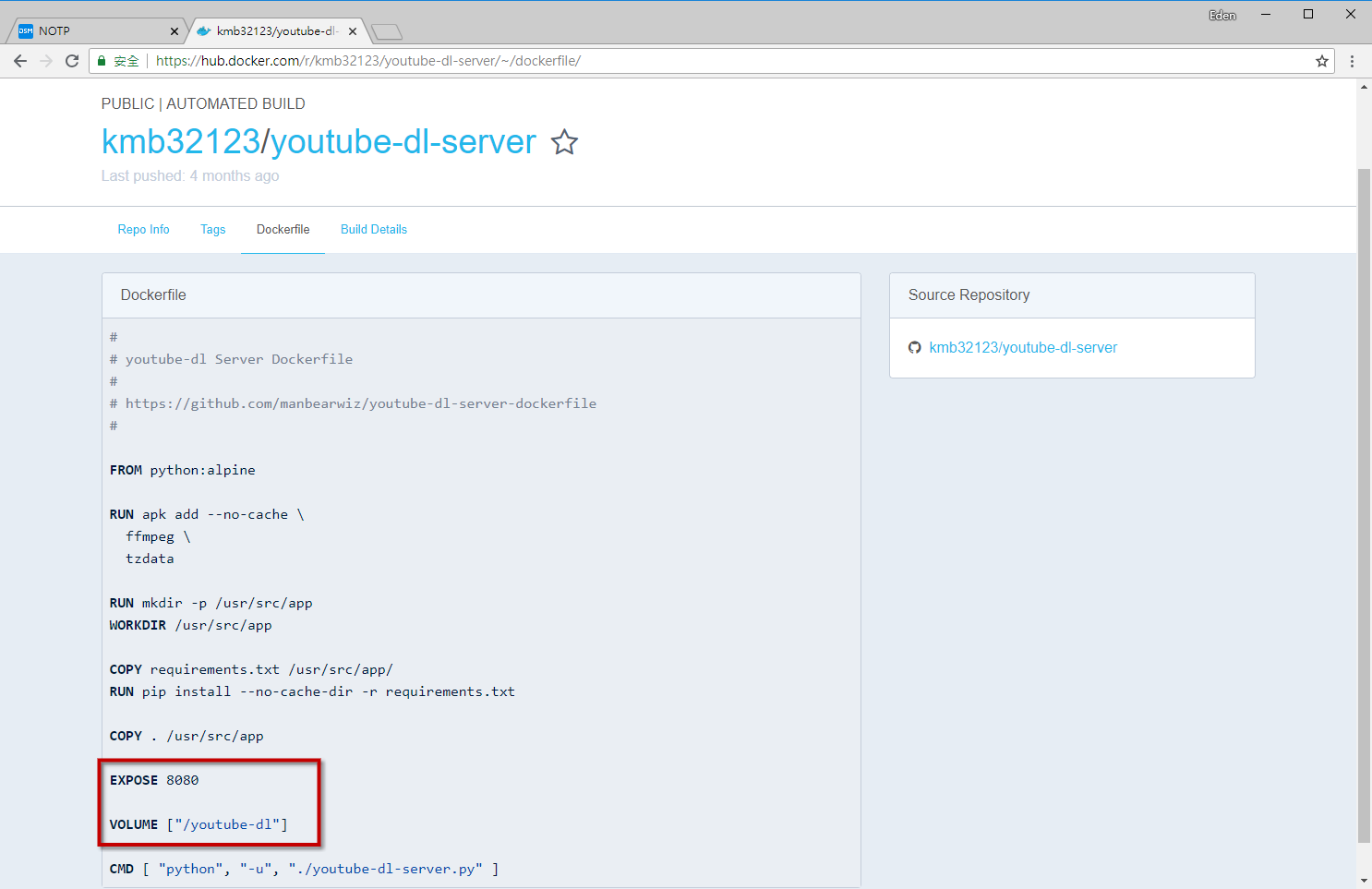1372x889 pixels.
Task: Click the 'youtube-dl Server Dockerfile' comment line
Action: 231,359
